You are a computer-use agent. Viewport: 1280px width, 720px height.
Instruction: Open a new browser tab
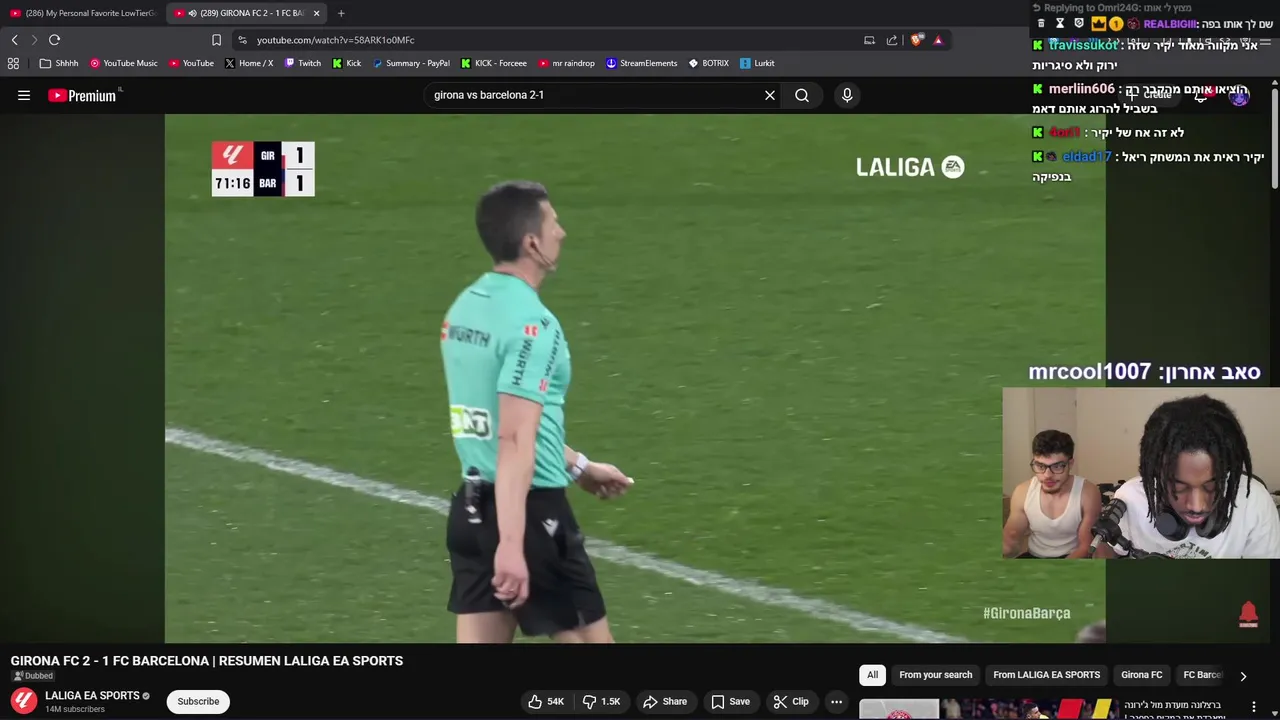(x=341, y=13)
